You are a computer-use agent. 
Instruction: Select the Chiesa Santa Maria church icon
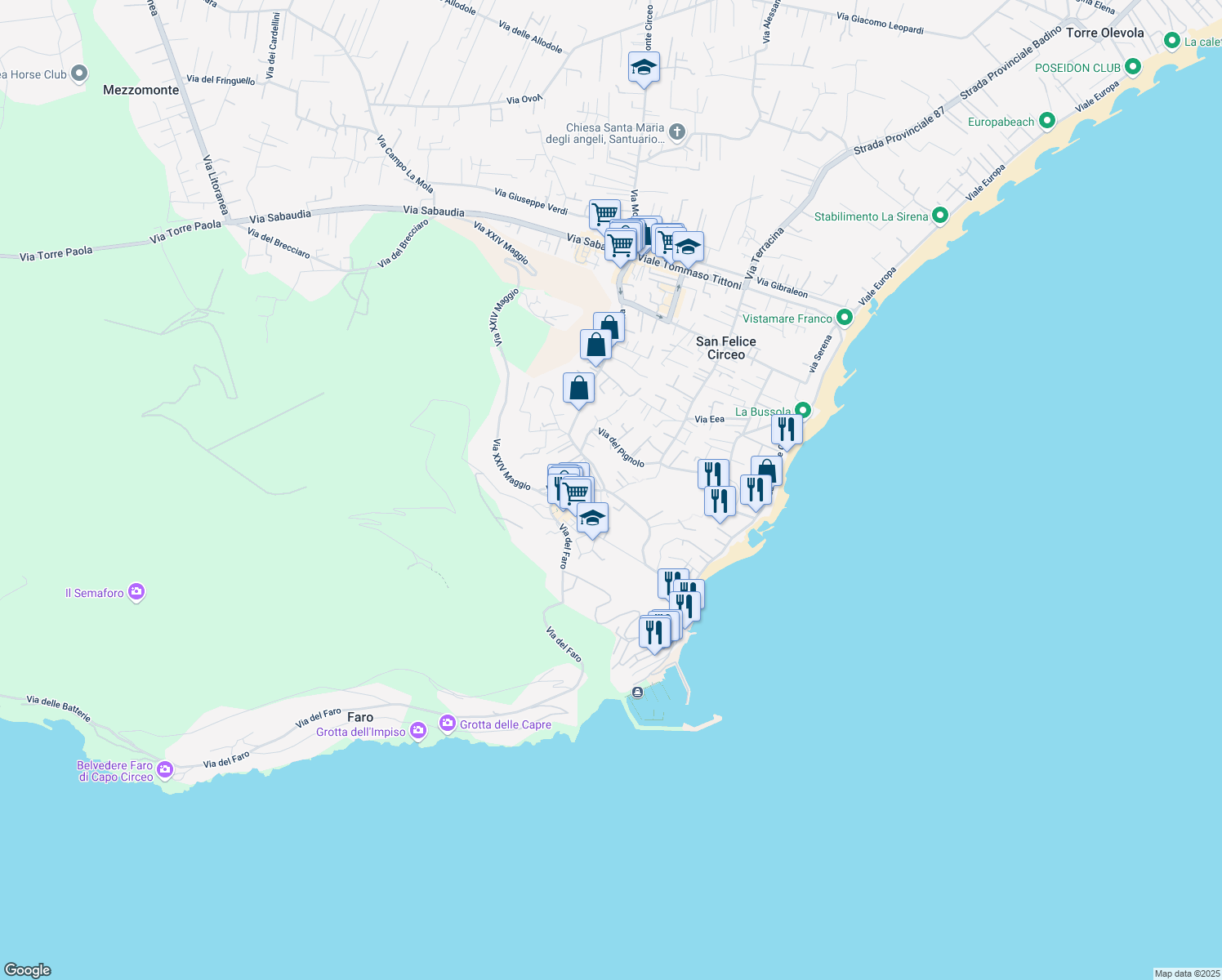(676, 131)
